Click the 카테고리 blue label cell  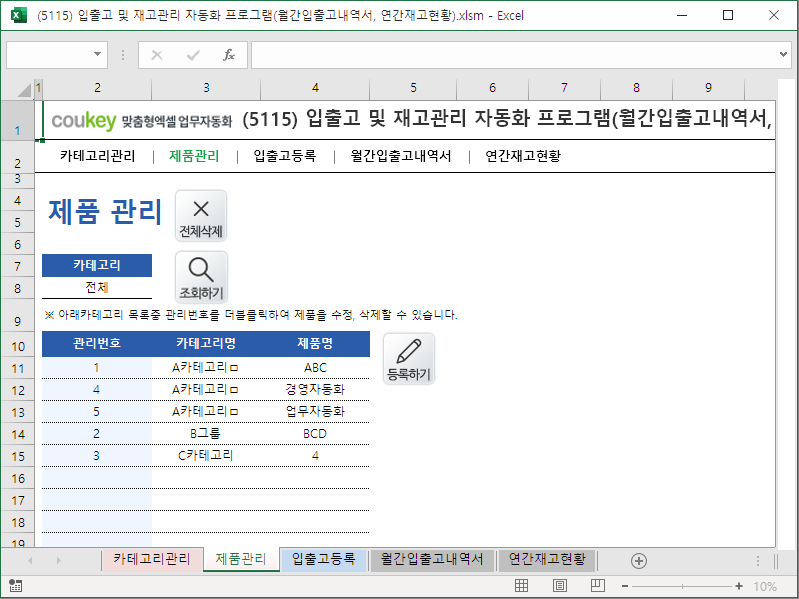(97, 265)
